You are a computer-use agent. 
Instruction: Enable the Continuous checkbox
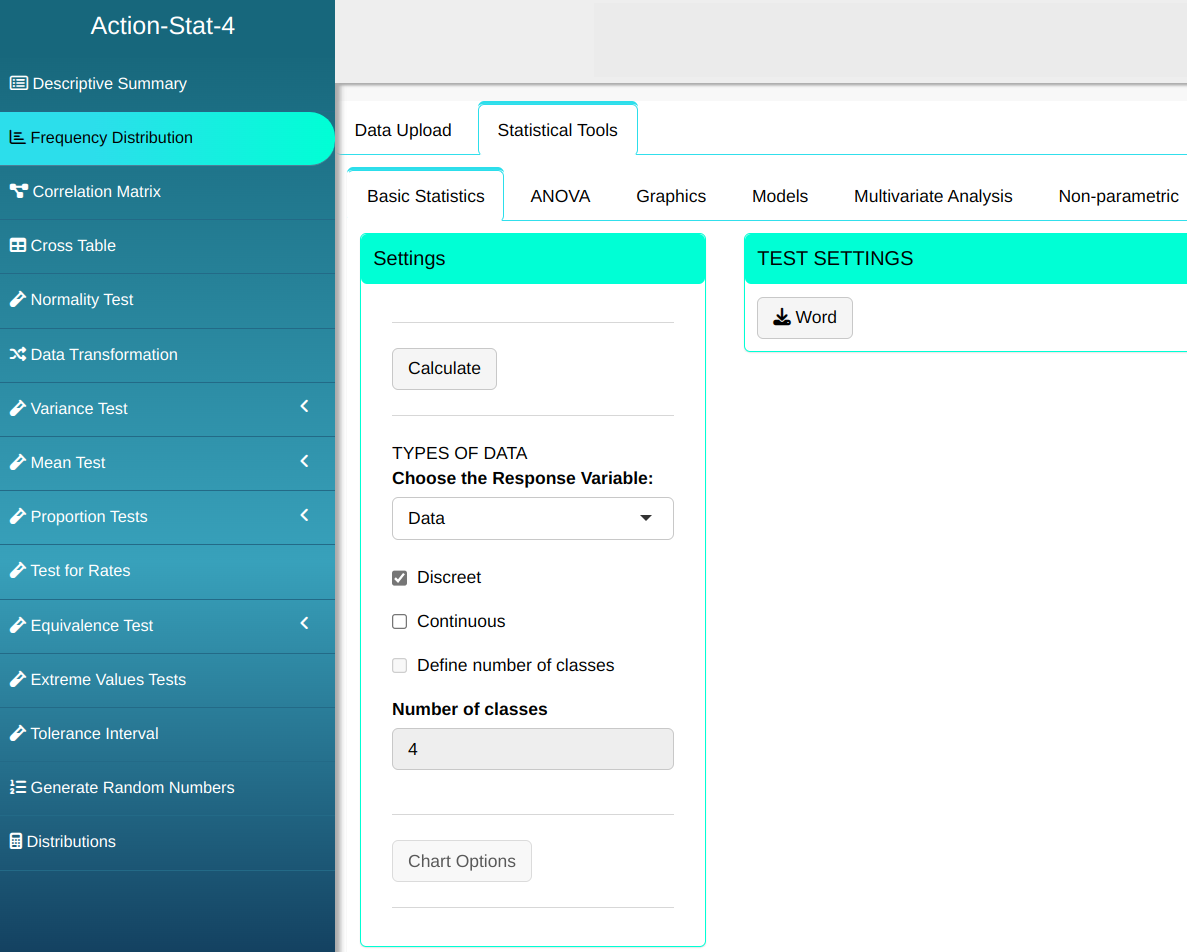point(400,622)
